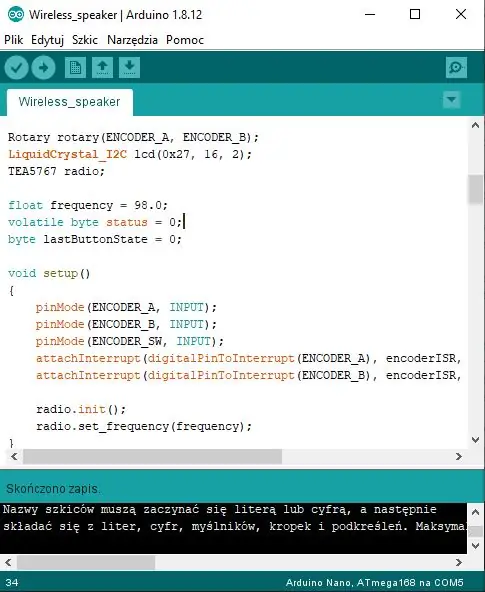Expand the tab options dropdown arrow
This screenshot has width=485, height=592.
[x=451, y=100]
